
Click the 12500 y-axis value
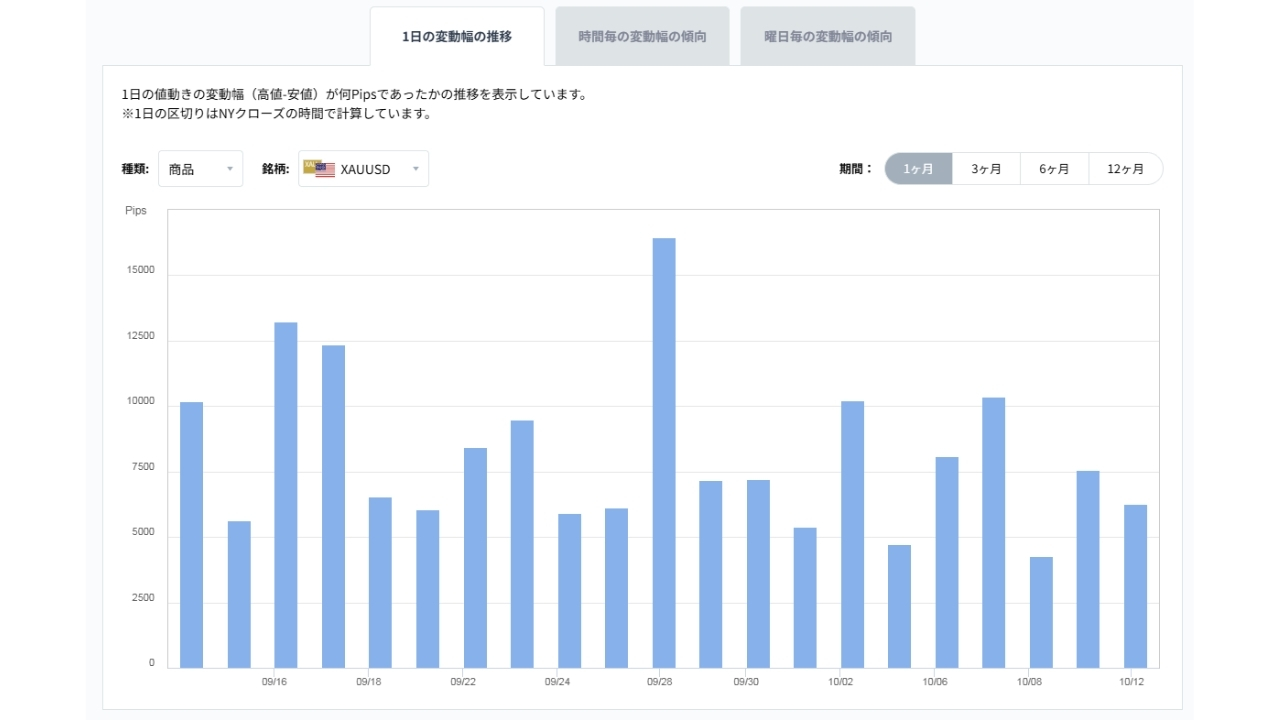(140, 336)
